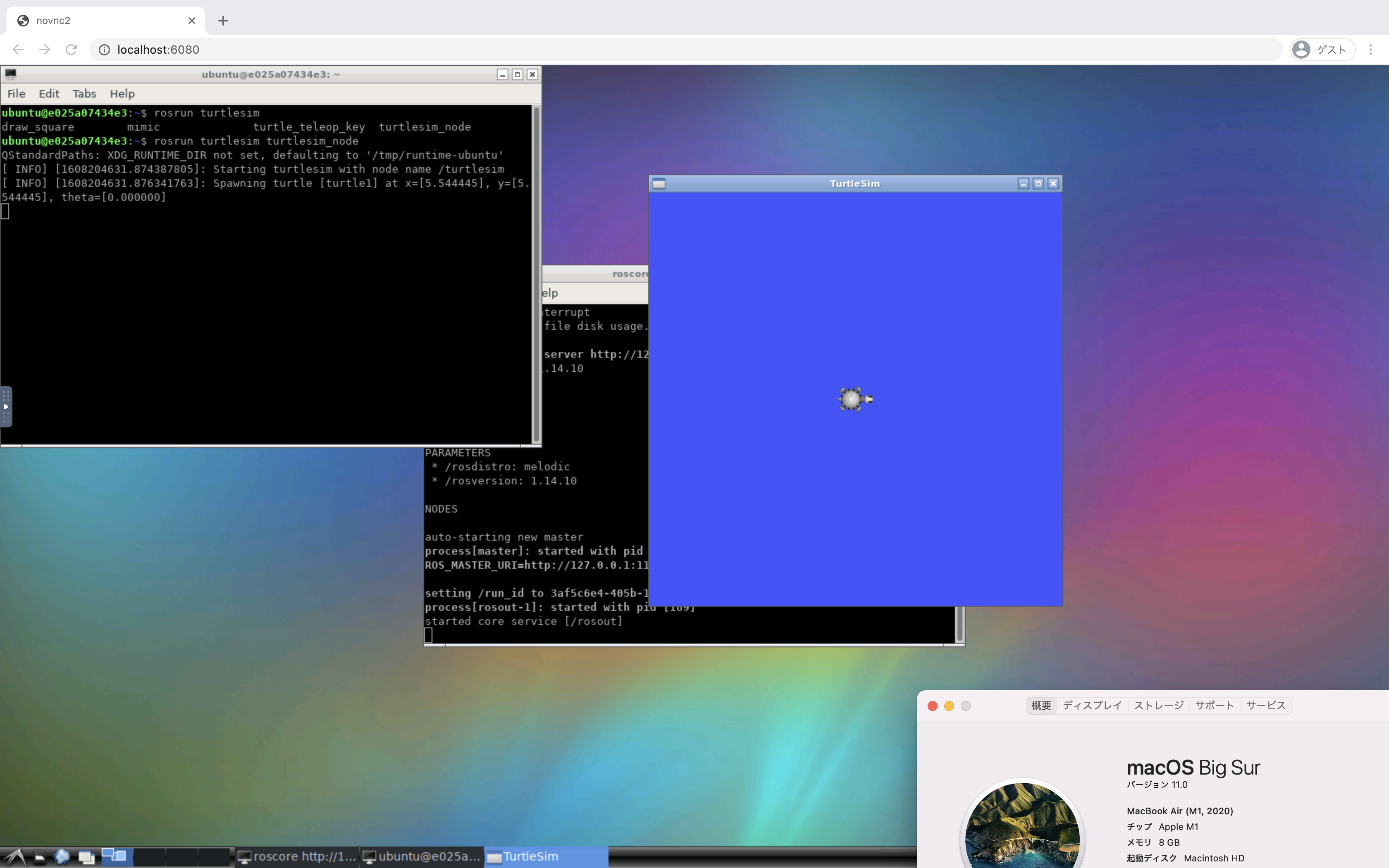
Task: Open the Edit menu in the terminal
Action: (x=49, y=93)
